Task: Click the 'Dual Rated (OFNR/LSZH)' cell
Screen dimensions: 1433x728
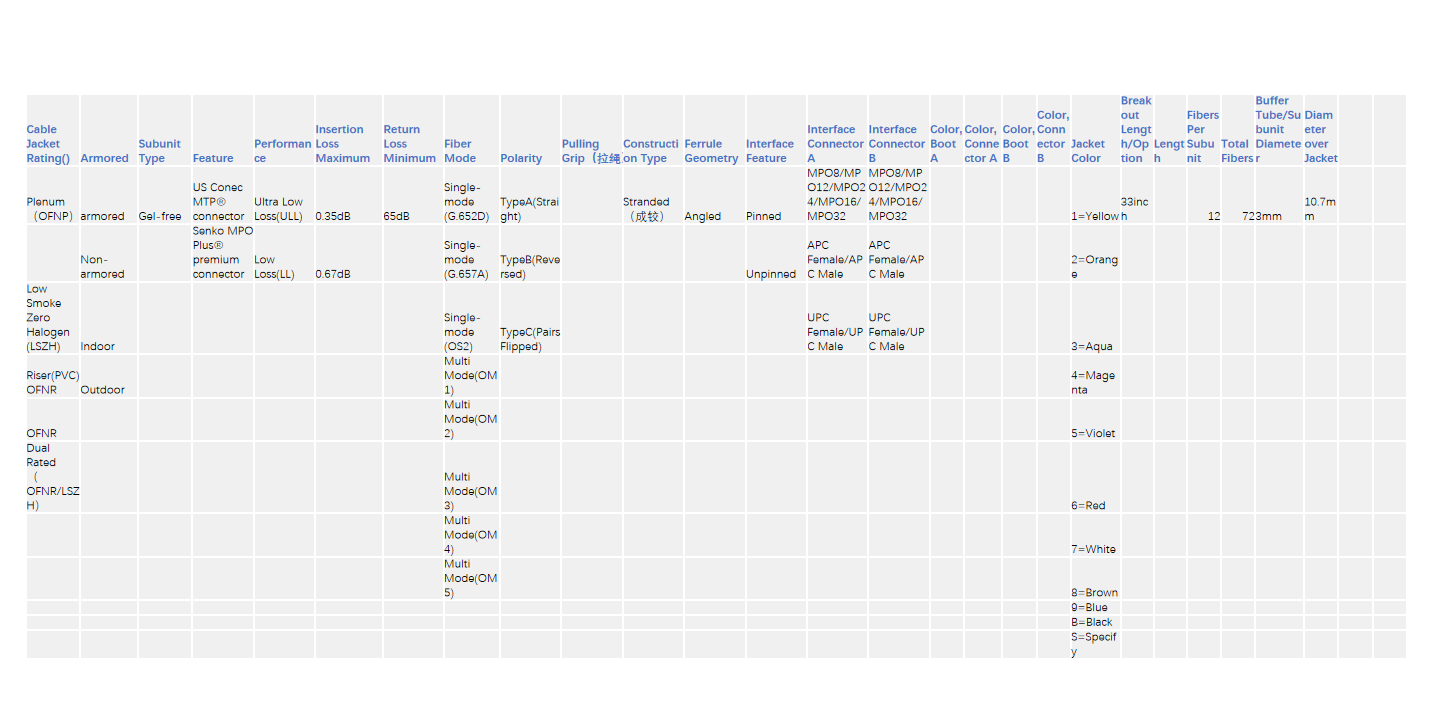Action: coord(53,477)
